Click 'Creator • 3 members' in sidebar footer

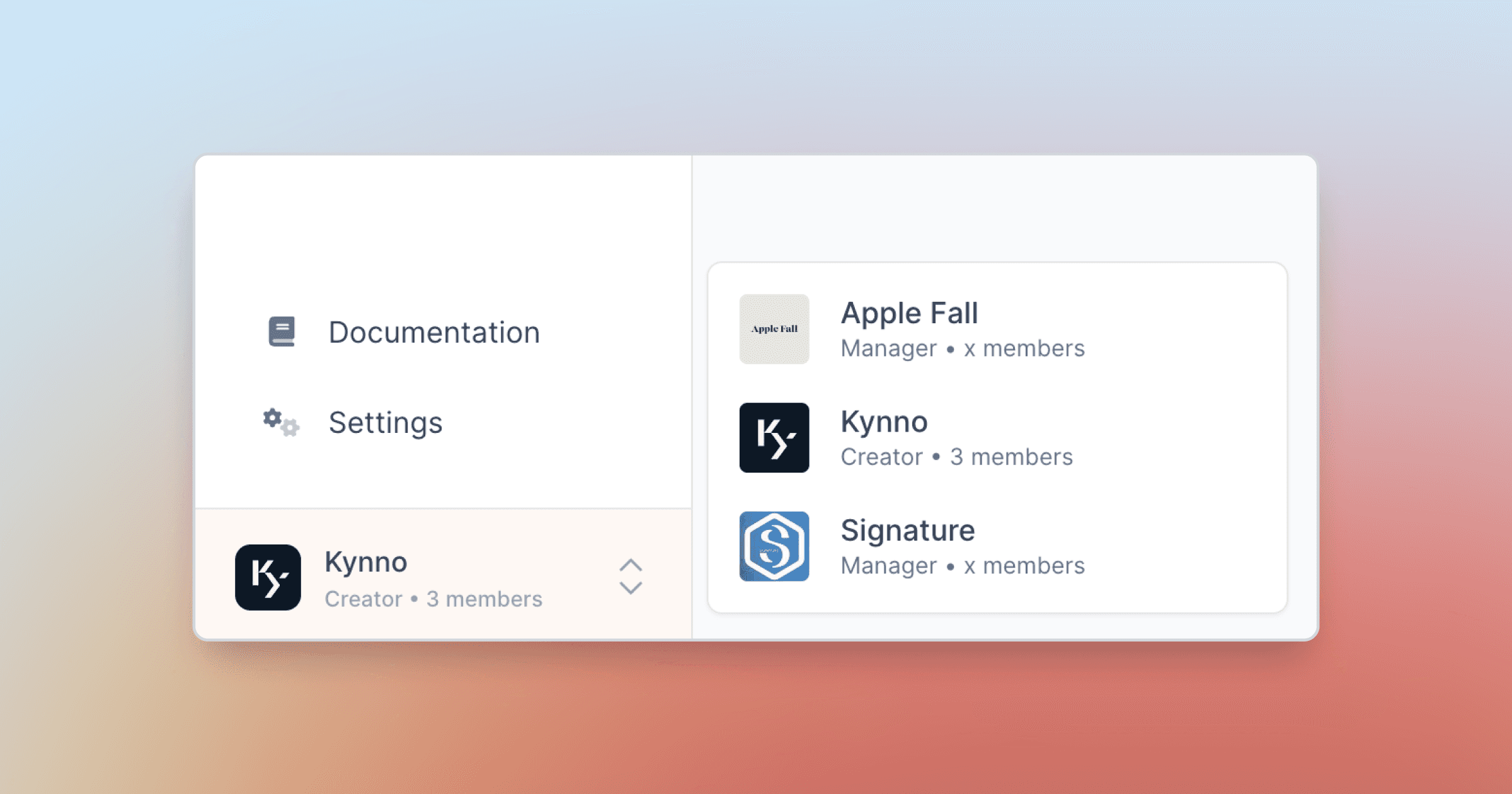433,599
